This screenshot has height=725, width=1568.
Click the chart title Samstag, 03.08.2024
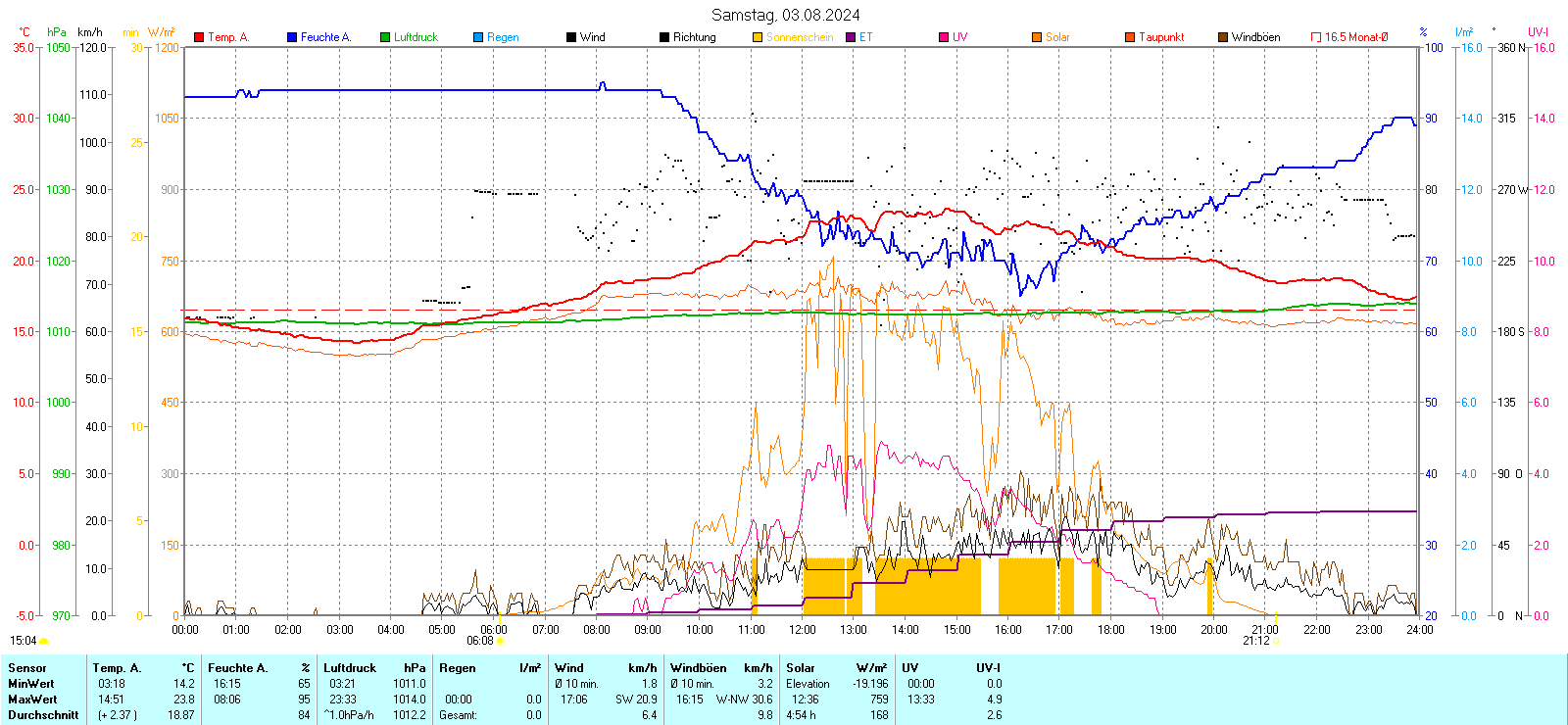tap(785, 15)
